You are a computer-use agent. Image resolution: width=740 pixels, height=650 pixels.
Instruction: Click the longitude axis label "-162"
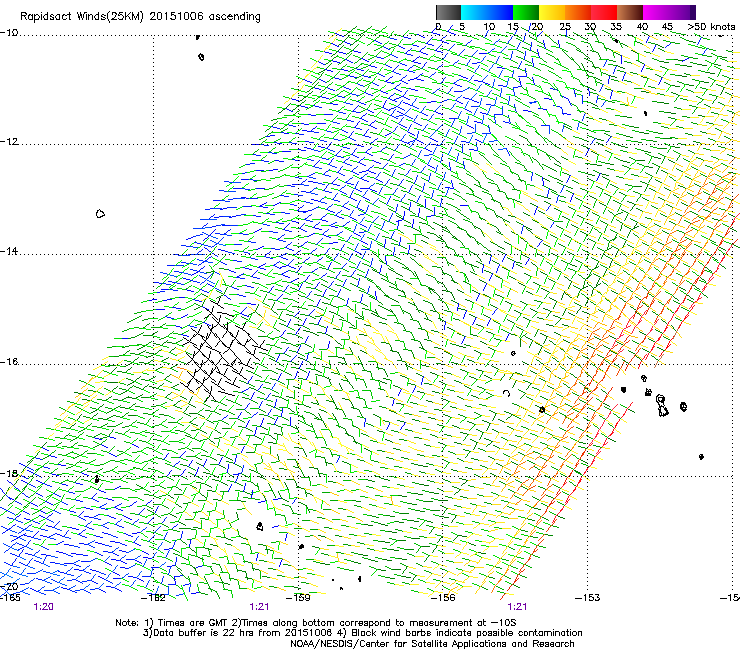coord(153,598)
